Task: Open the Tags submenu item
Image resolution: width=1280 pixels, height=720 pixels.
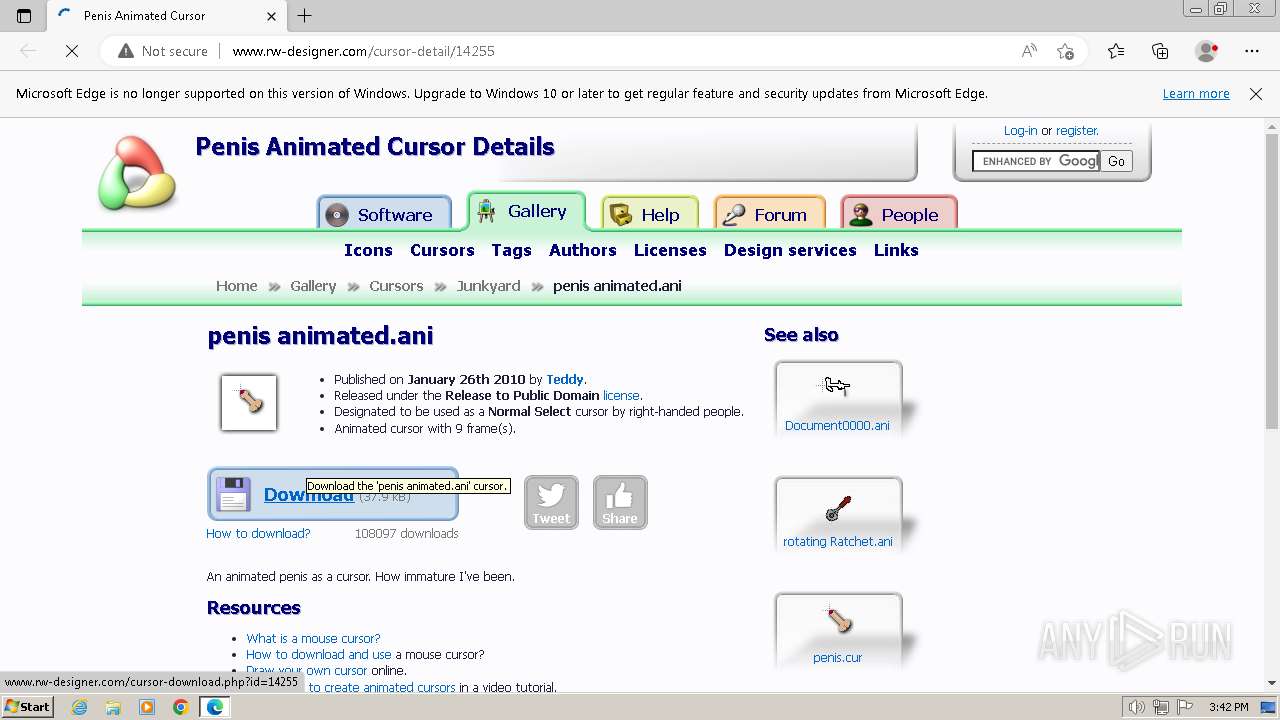Action: tap(511, 250)
